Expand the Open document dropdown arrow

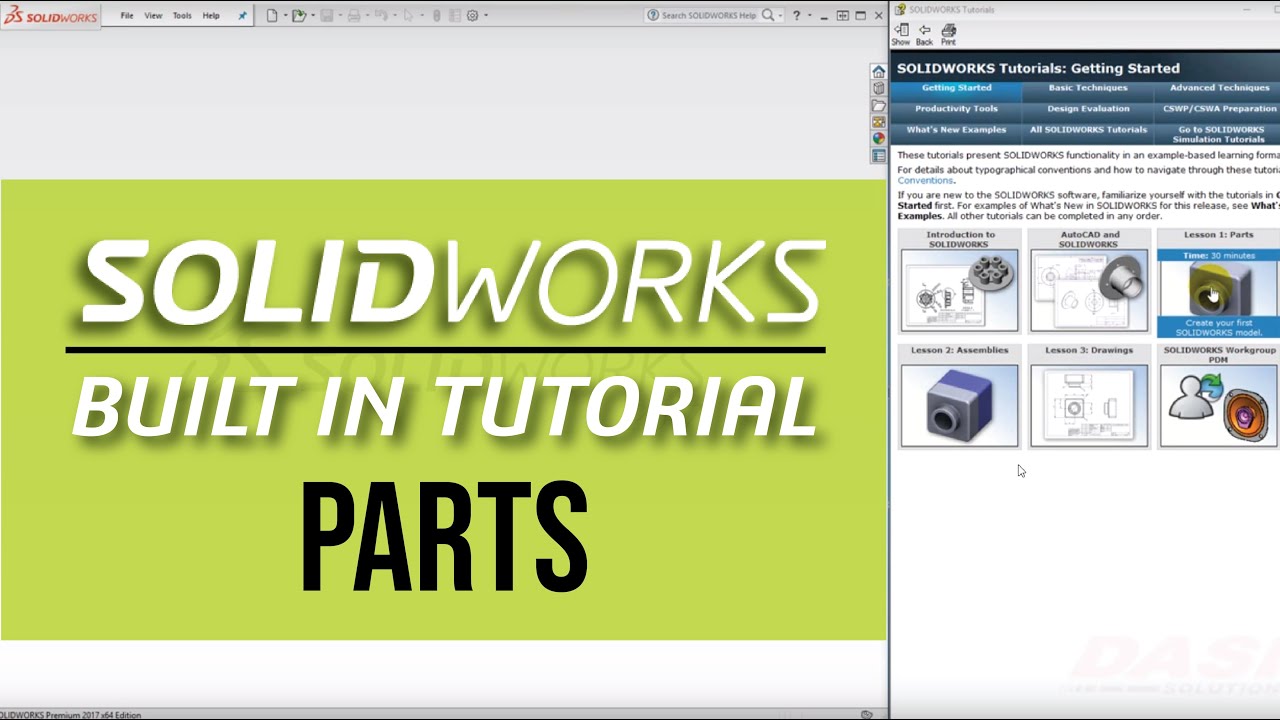pyautogui.click(x=312, y=16)
